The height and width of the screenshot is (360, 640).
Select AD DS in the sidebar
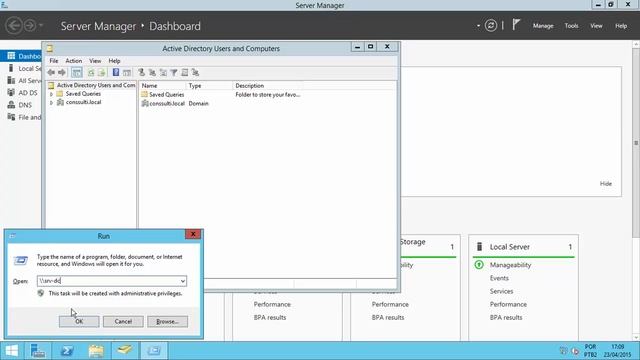click(x=23, y=93)
